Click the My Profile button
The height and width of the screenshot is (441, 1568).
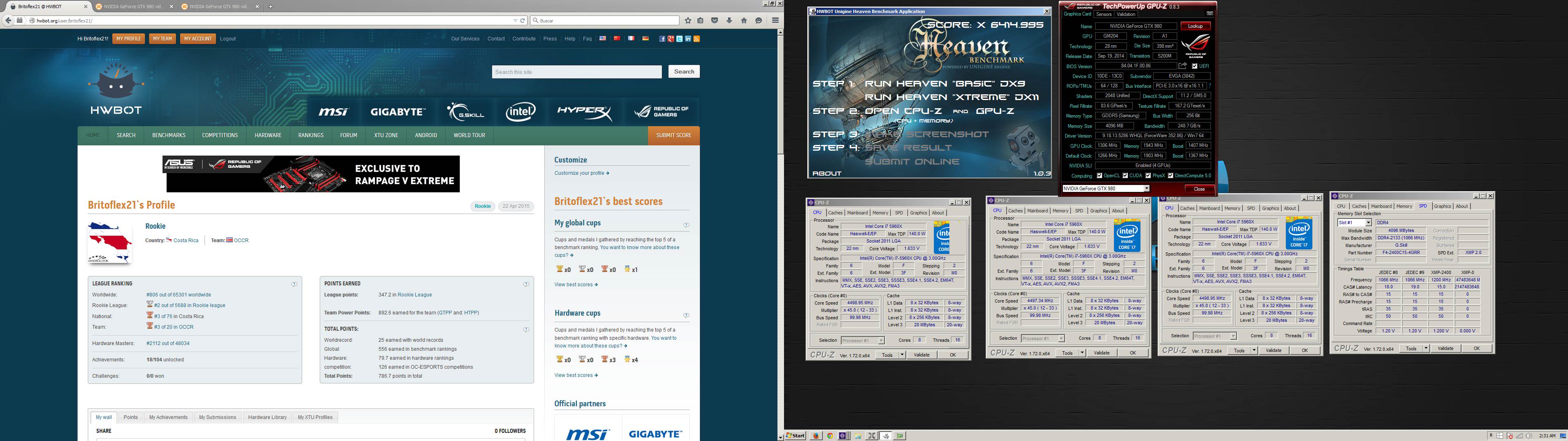(x=129, y=38)
